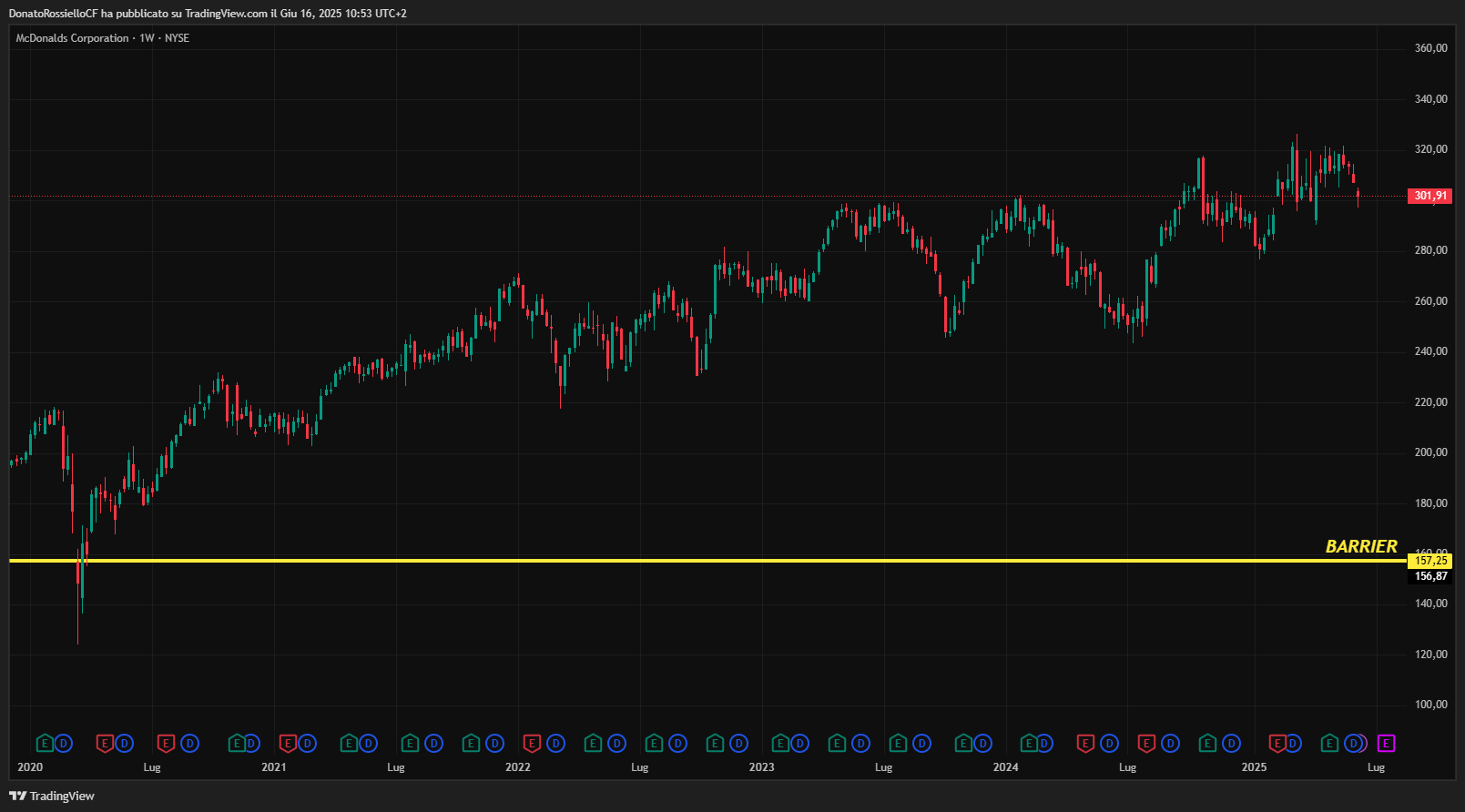Click the 240,00 price axis label
The width and height of the screenshot is (1465, 812).
point(1431,351)
